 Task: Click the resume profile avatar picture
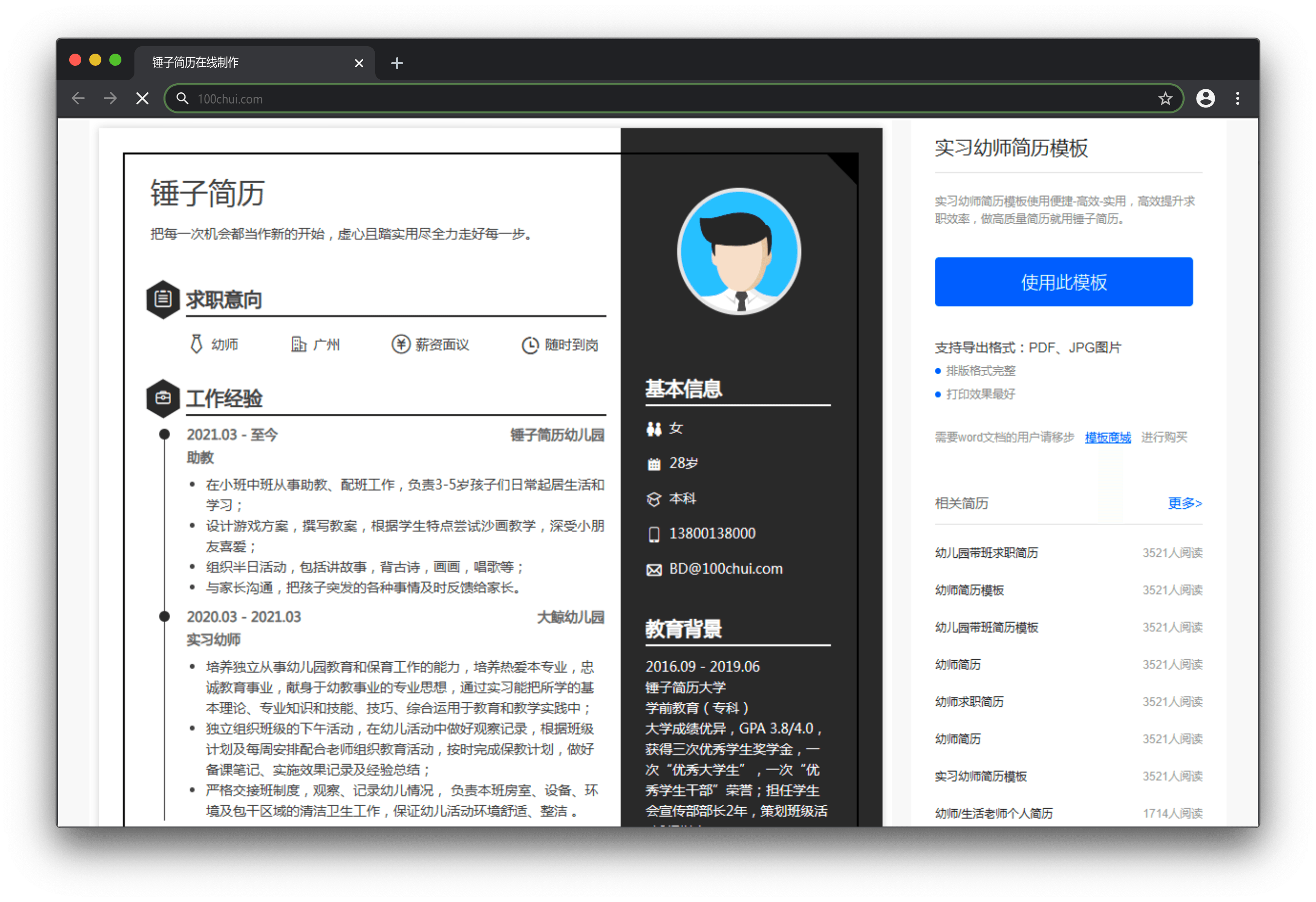coord(739,251)
